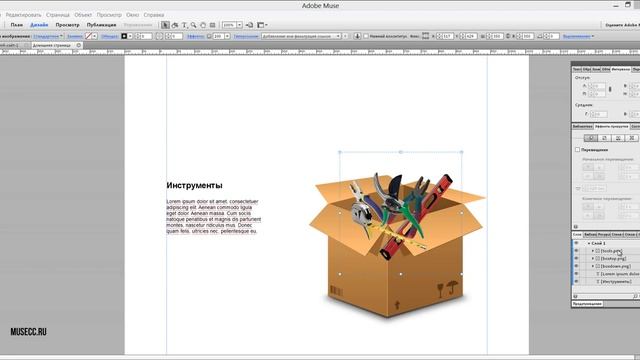
Task: Click the black stroke color swatch
Action: 124,36
